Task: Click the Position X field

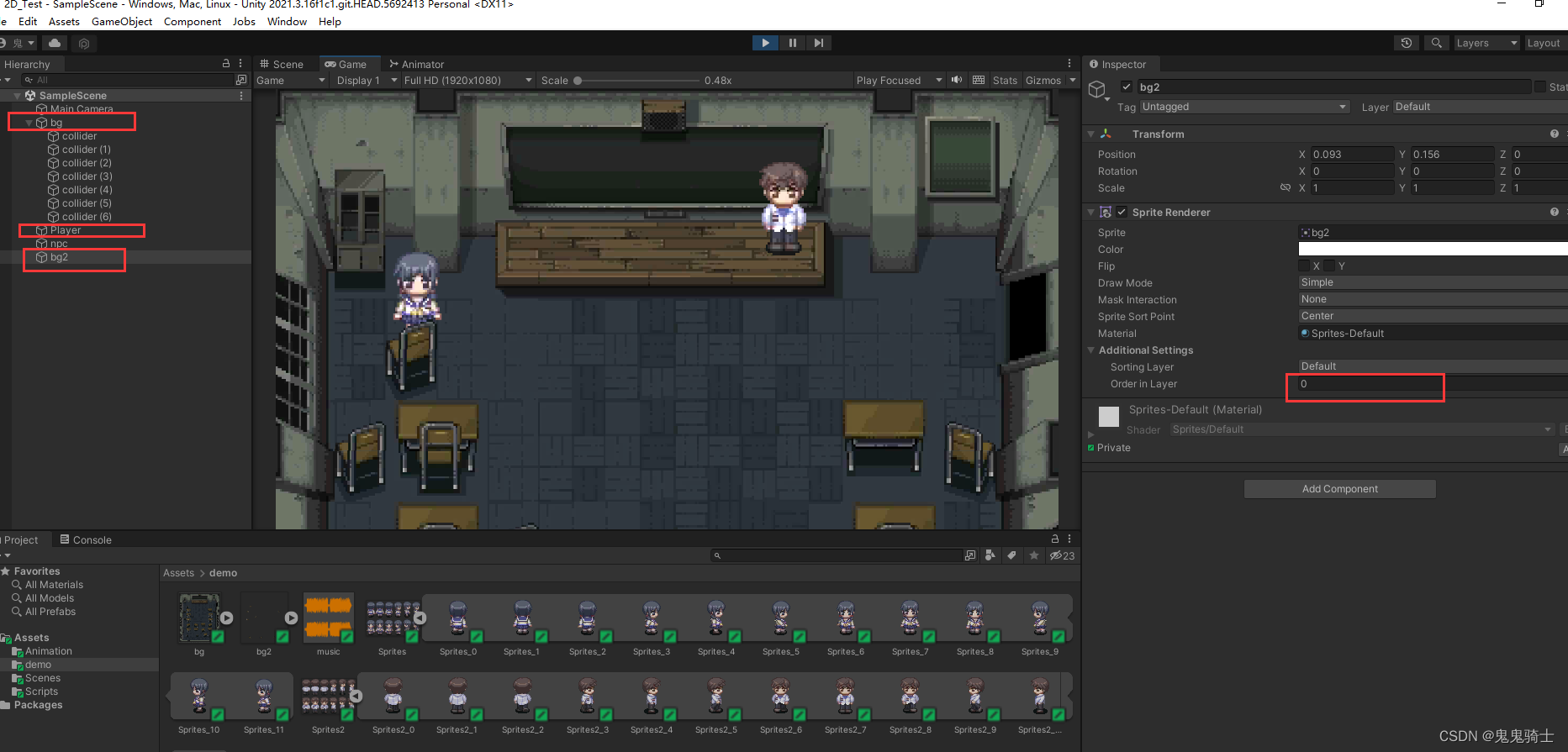Action: point(1352,155)
